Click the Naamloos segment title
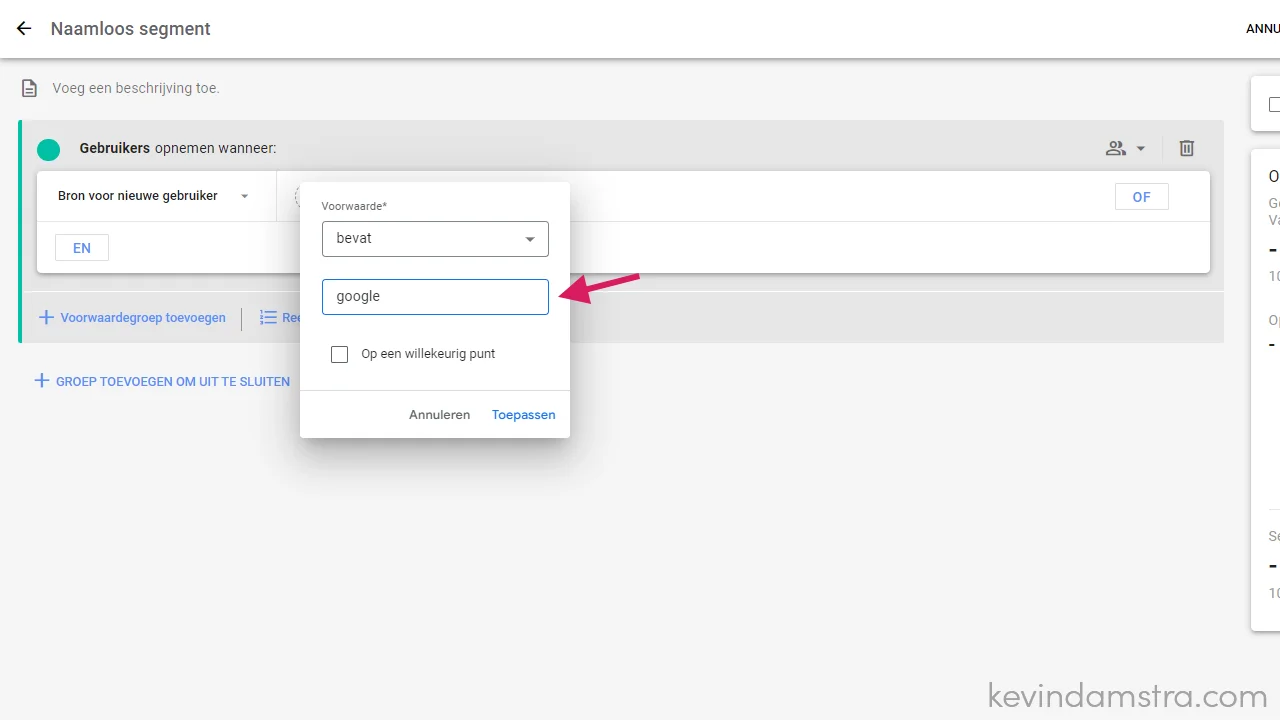Viewport: 1280px width, 720px height. [x=131, y=29]
